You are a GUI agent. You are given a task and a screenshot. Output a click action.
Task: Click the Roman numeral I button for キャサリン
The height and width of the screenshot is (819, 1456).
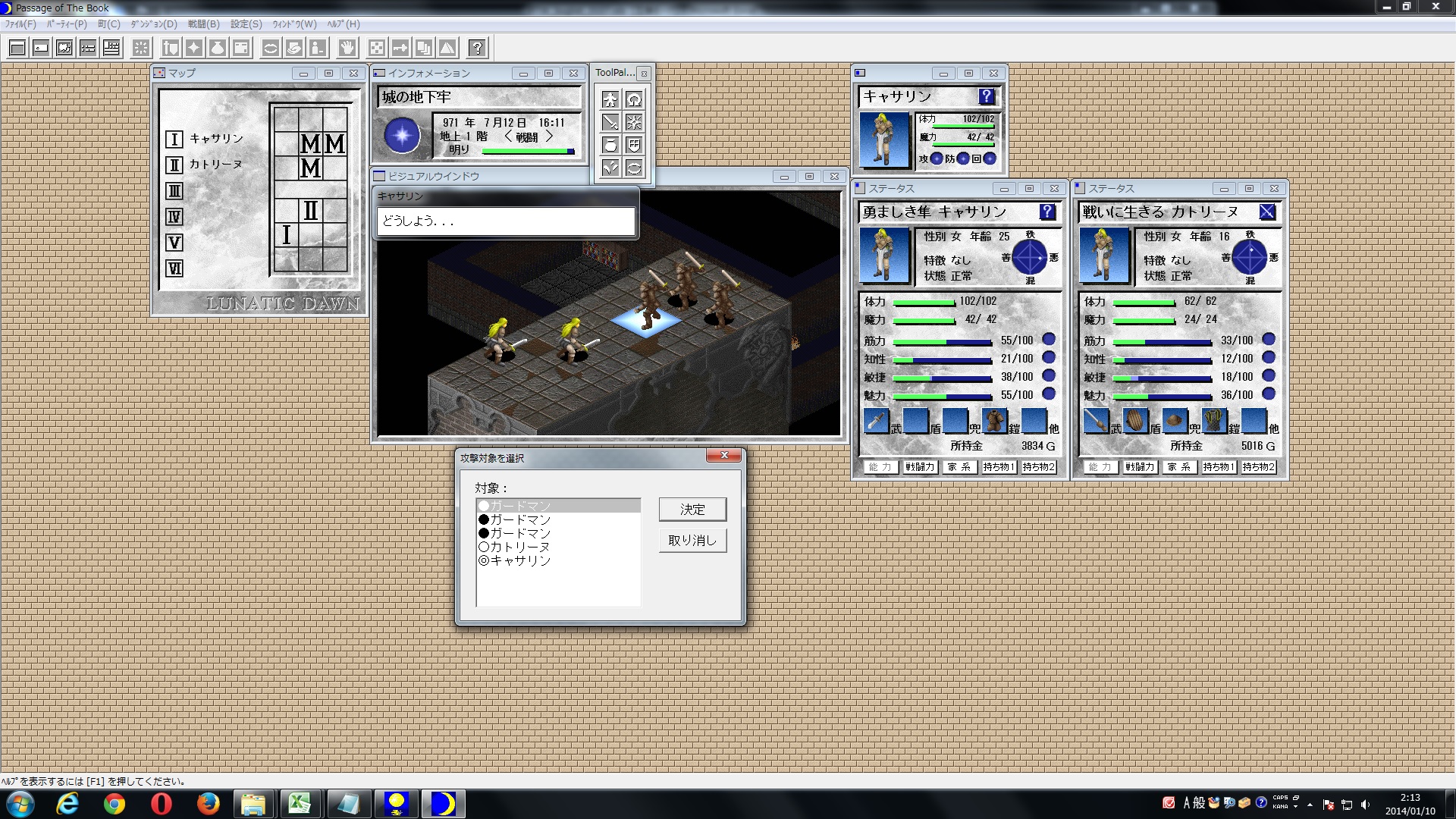[x=173, y=139]
